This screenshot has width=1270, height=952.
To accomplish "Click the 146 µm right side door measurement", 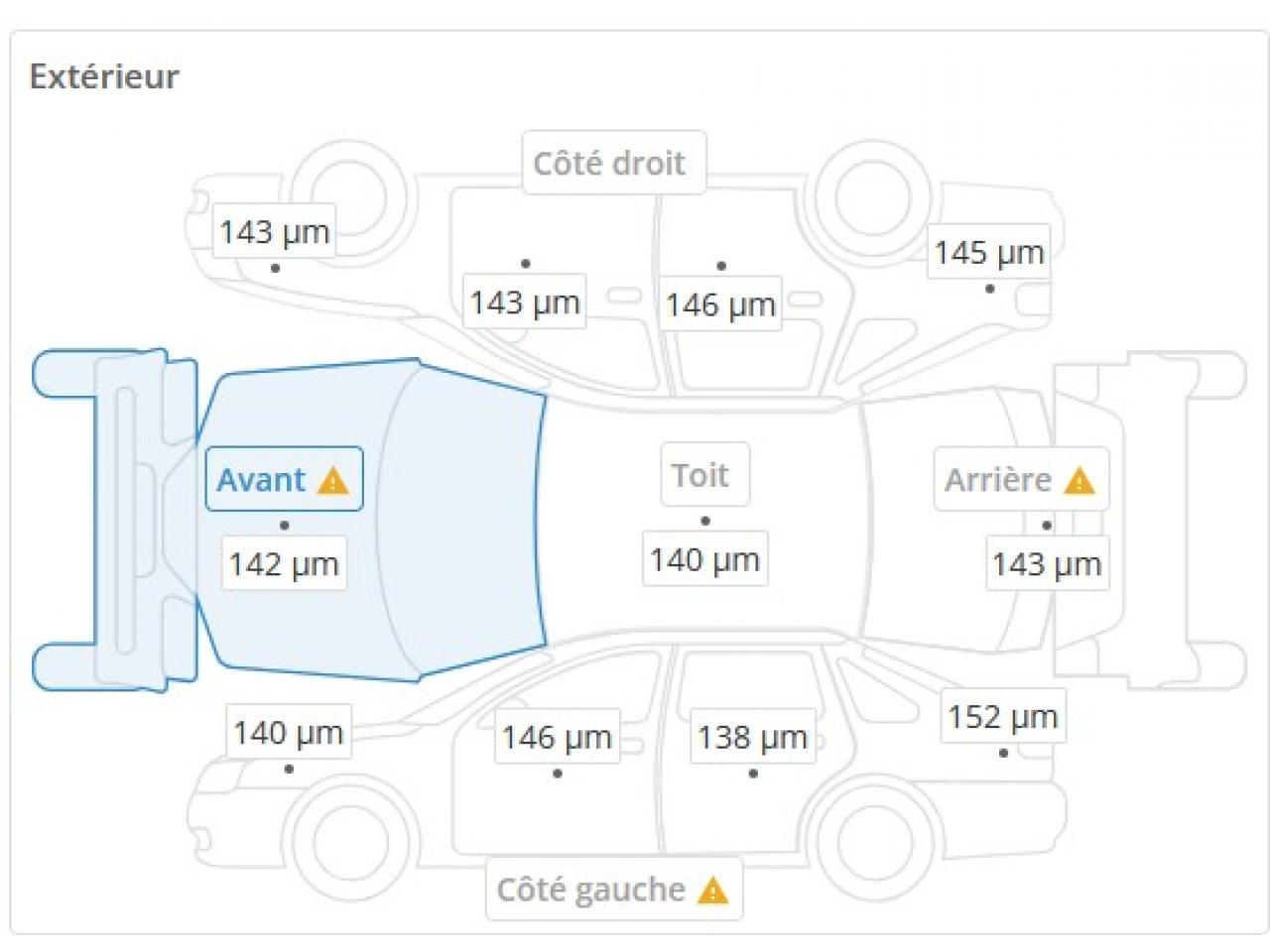I will tap(720, 304).
